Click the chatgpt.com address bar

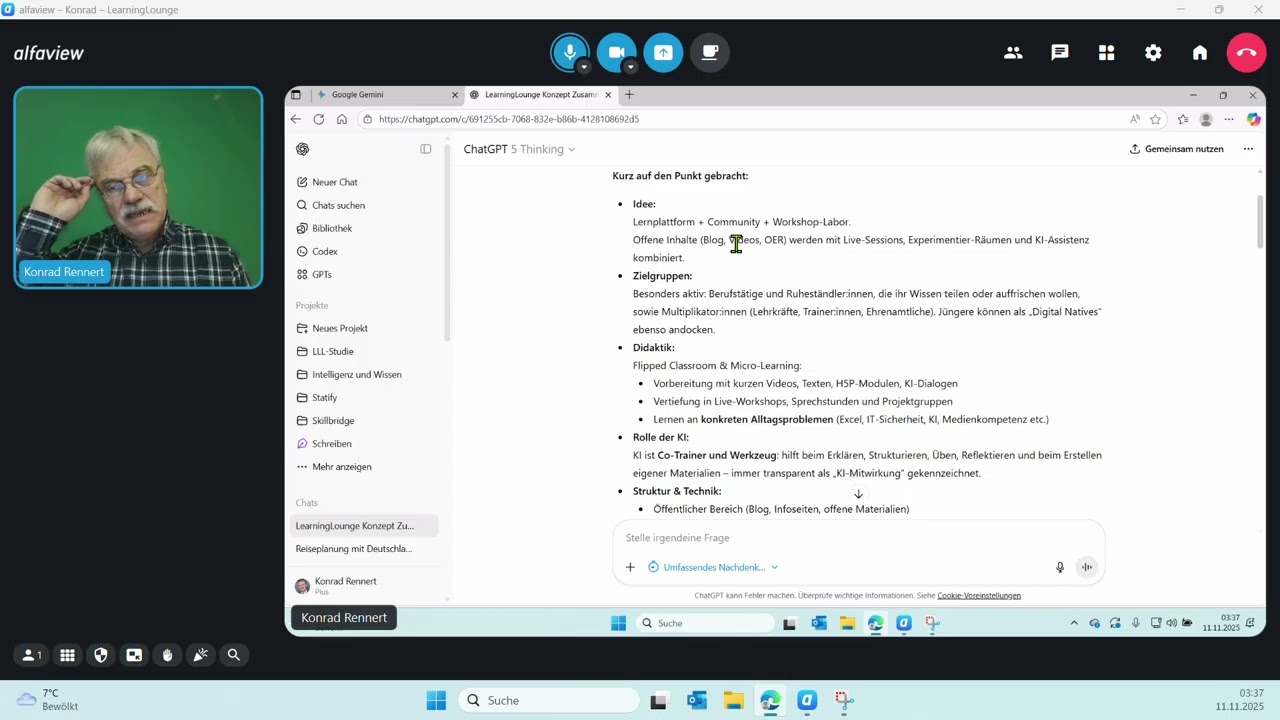(x=740, y=119)
